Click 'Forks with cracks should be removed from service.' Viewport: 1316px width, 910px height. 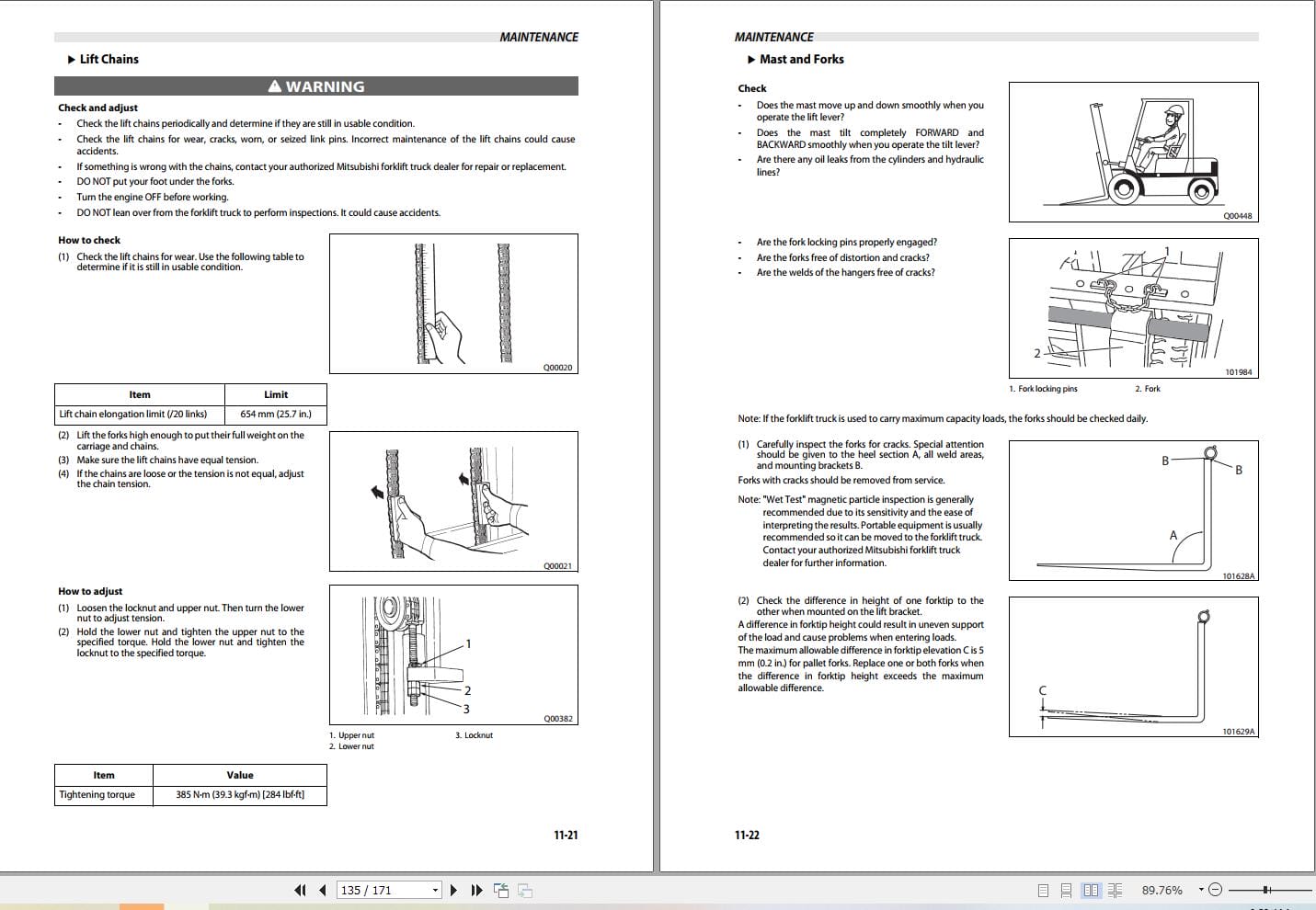841,480
